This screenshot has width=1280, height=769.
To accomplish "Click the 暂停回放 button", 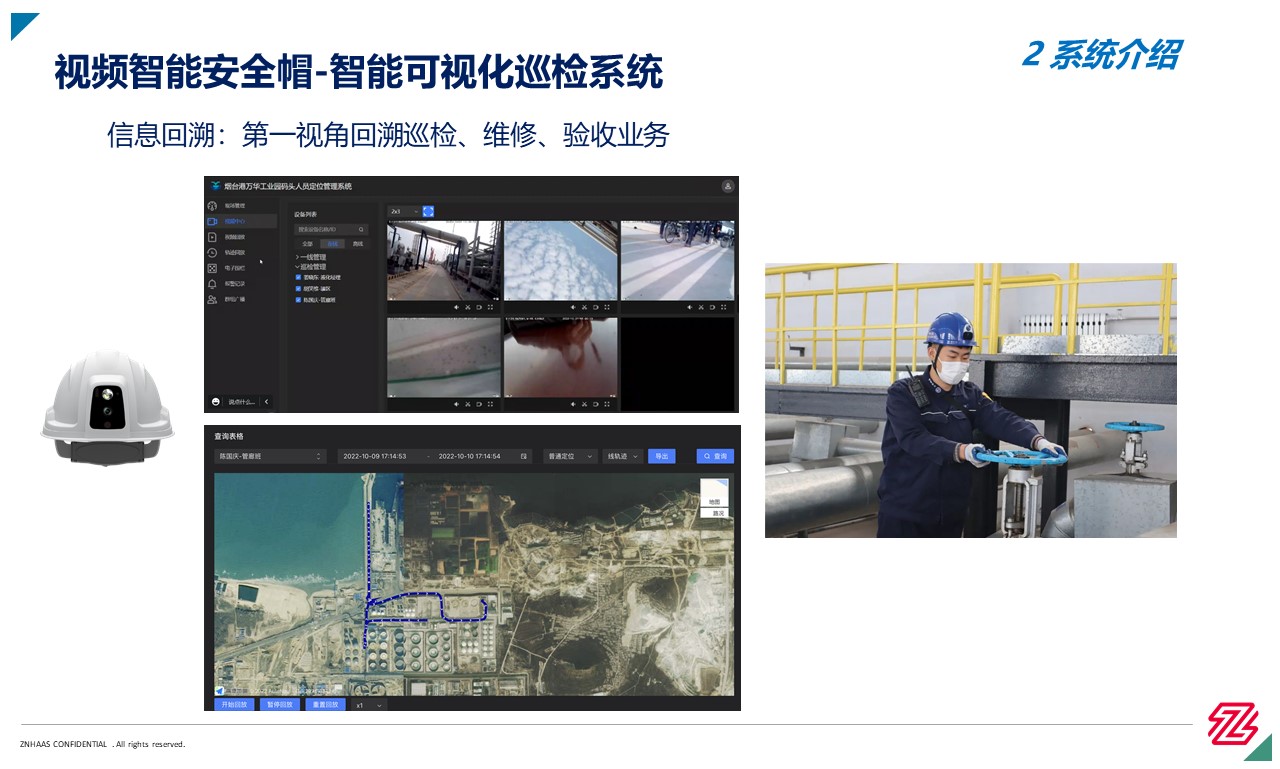I will pos(280,705).
